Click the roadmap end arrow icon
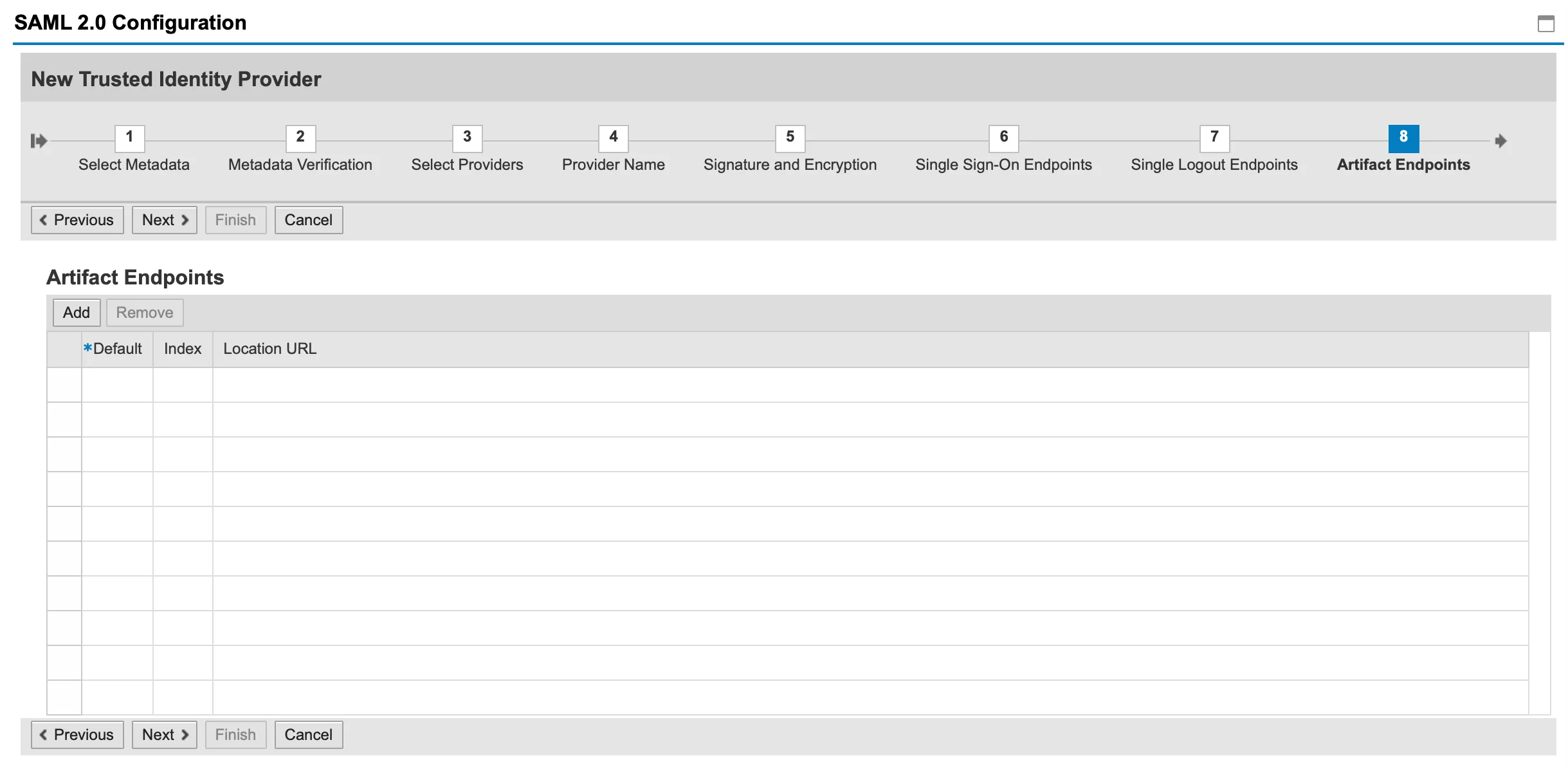This screenshot has height=767, width=1568. point(1500,140)
